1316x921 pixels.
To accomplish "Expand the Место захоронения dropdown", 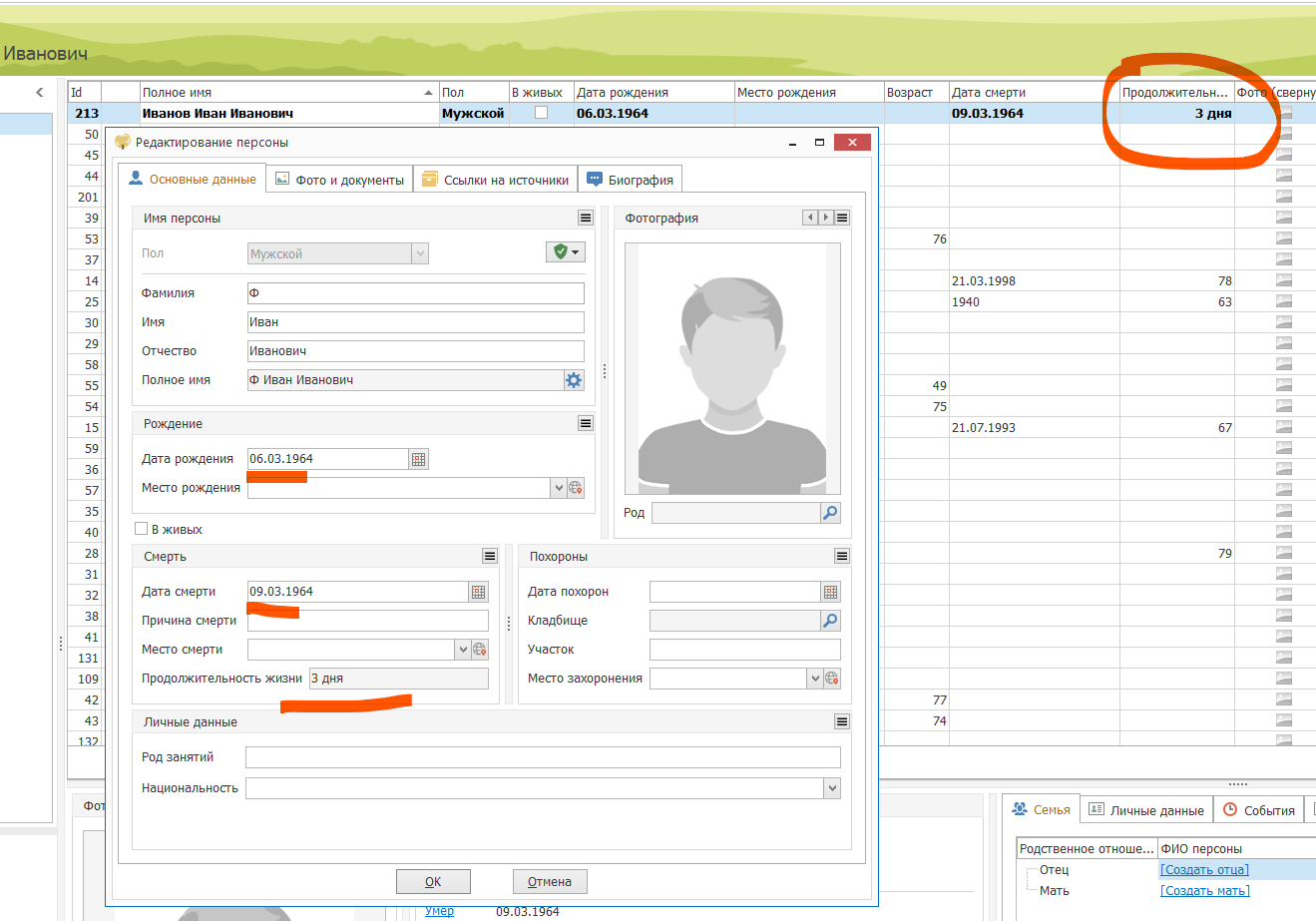I will 815,679.
